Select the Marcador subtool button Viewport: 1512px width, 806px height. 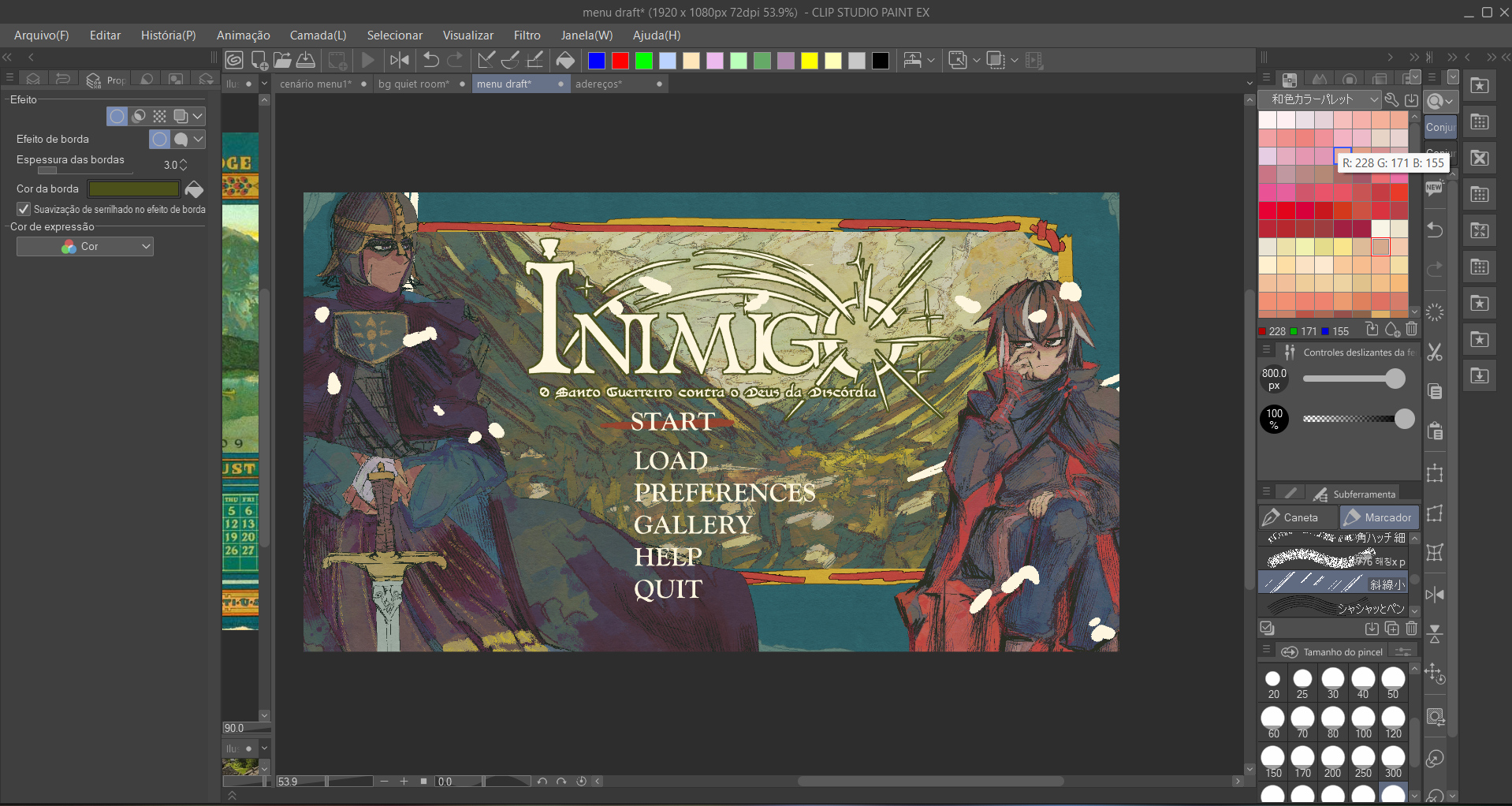(x=1379, y=517)
